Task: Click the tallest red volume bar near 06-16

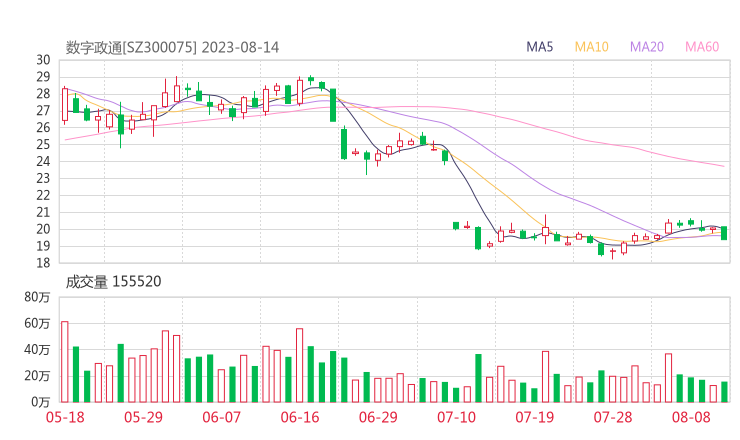Action: [299, 365]
